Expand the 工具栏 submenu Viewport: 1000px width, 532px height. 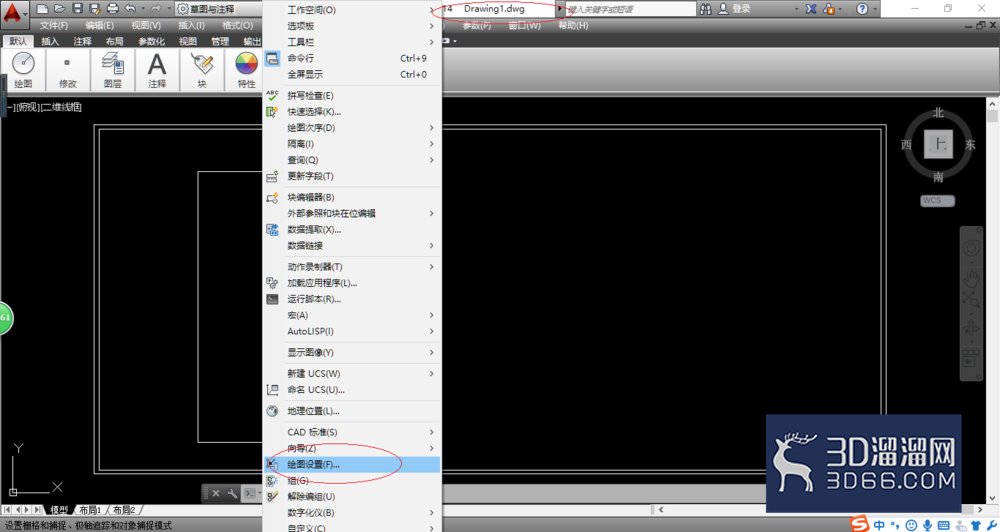[x=352, y=42]
